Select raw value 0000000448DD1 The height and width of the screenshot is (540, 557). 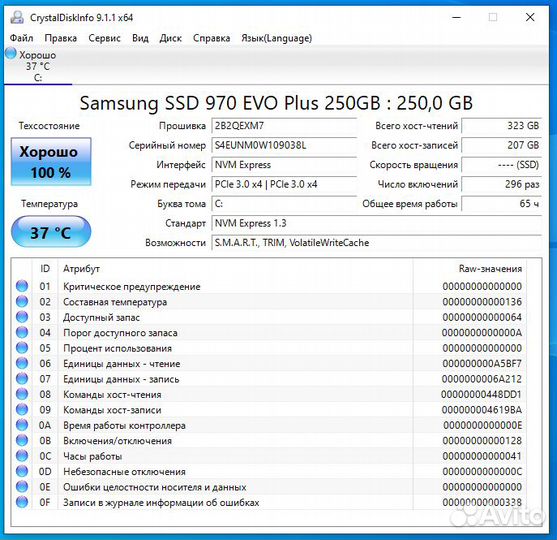481,395
